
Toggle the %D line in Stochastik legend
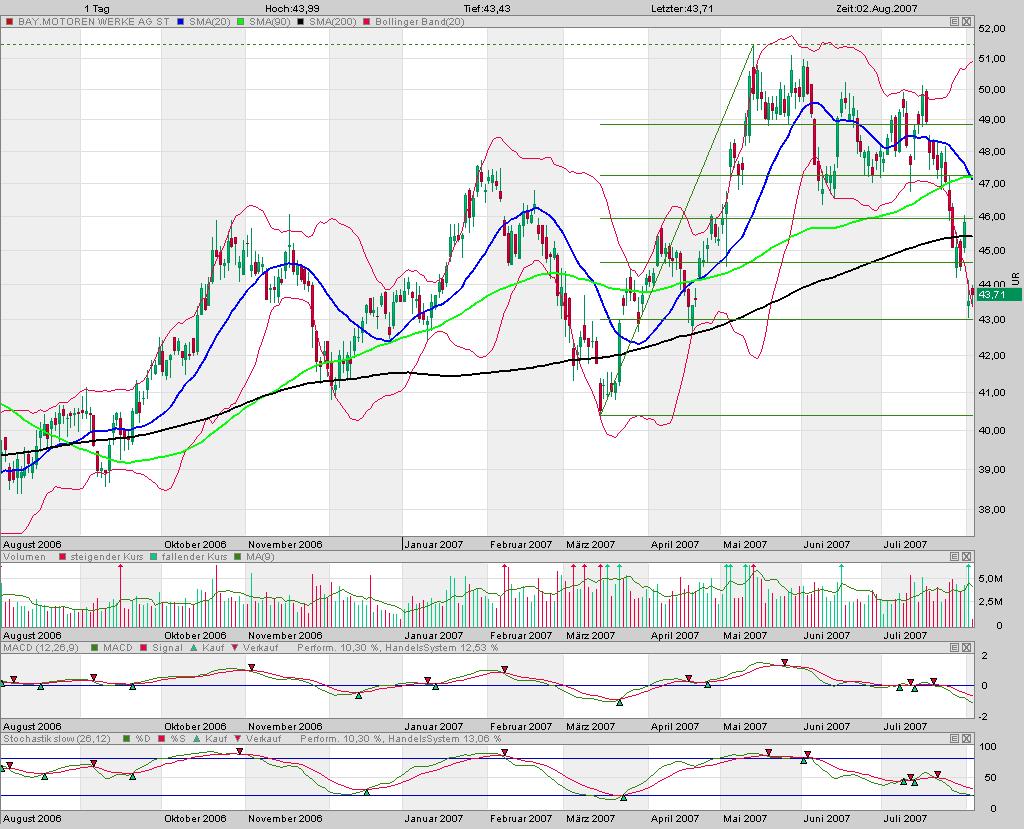125,738
